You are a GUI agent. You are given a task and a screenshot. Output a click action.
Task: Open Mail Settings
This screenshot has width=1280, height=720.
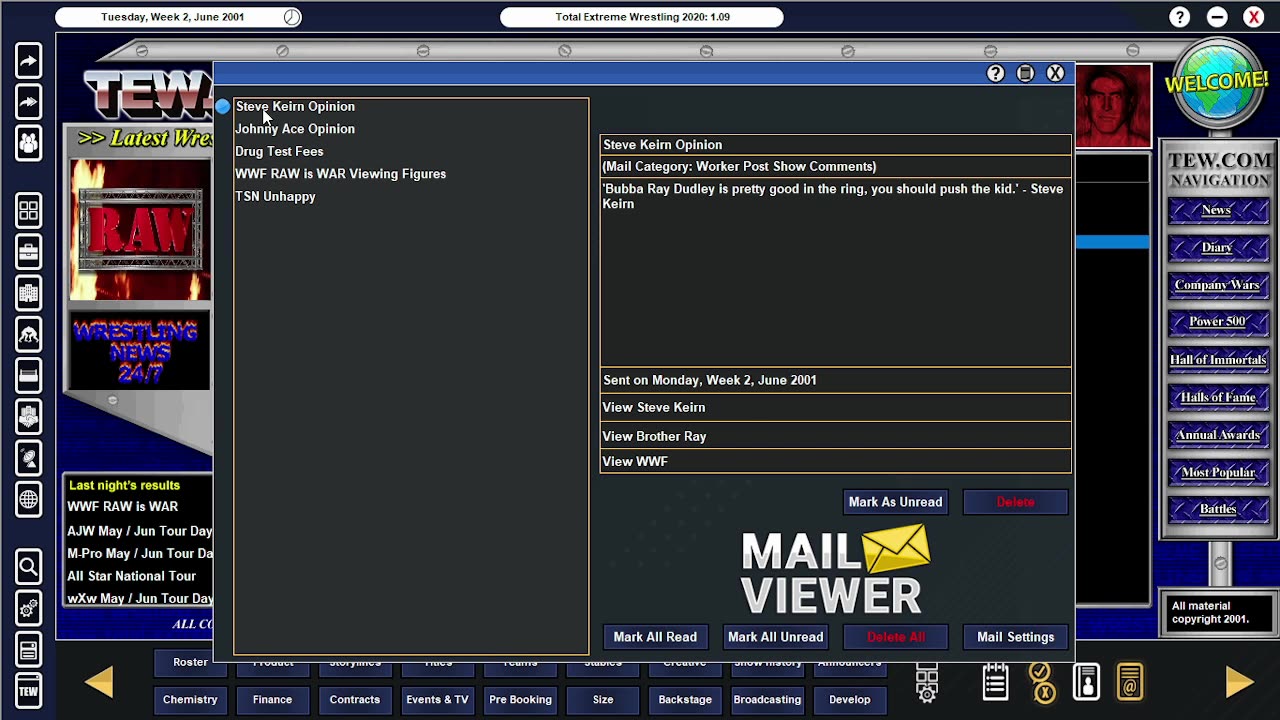(1015, 637)
